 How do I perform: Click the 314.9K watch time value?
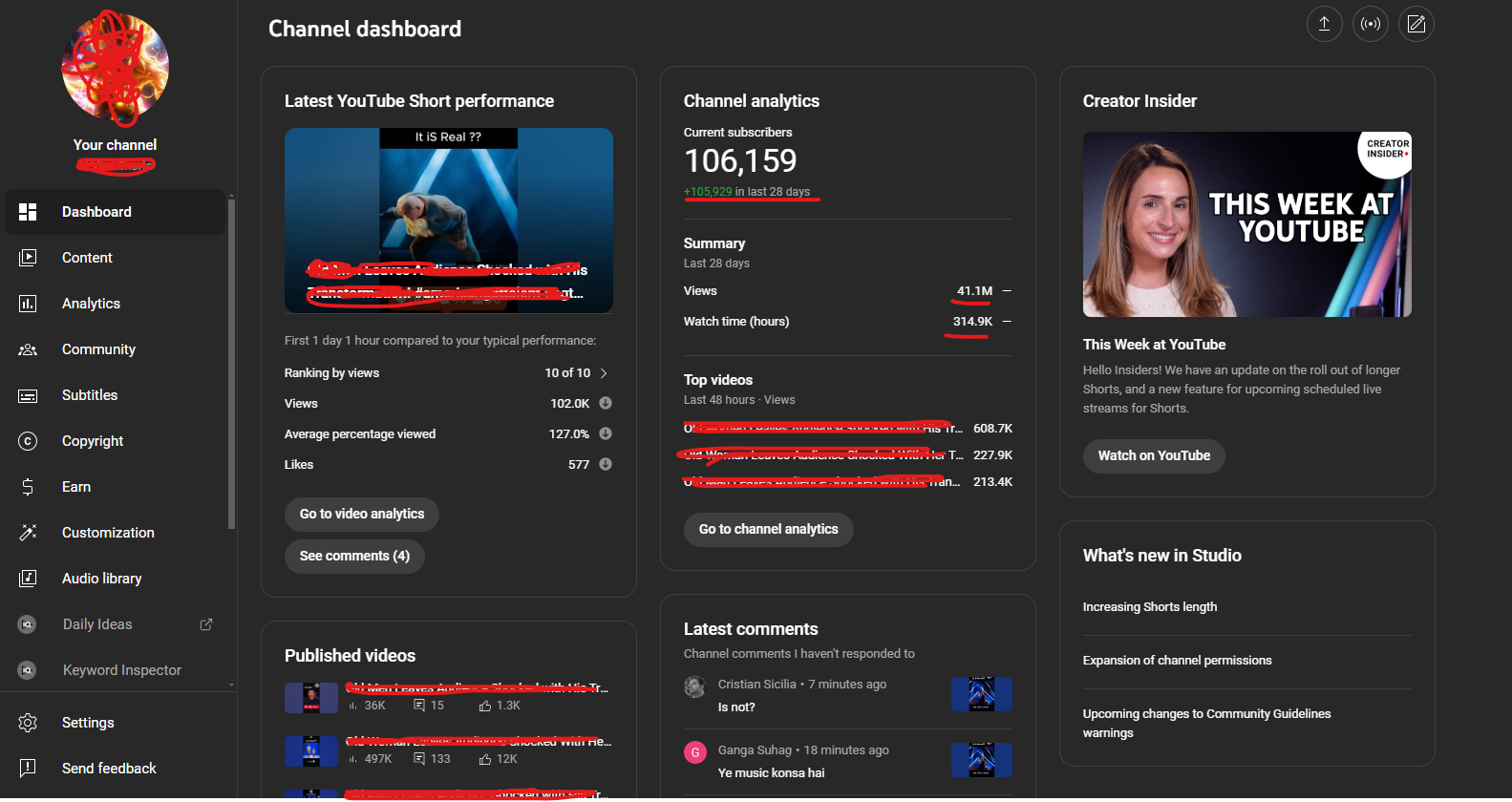(x=972, y=322)
